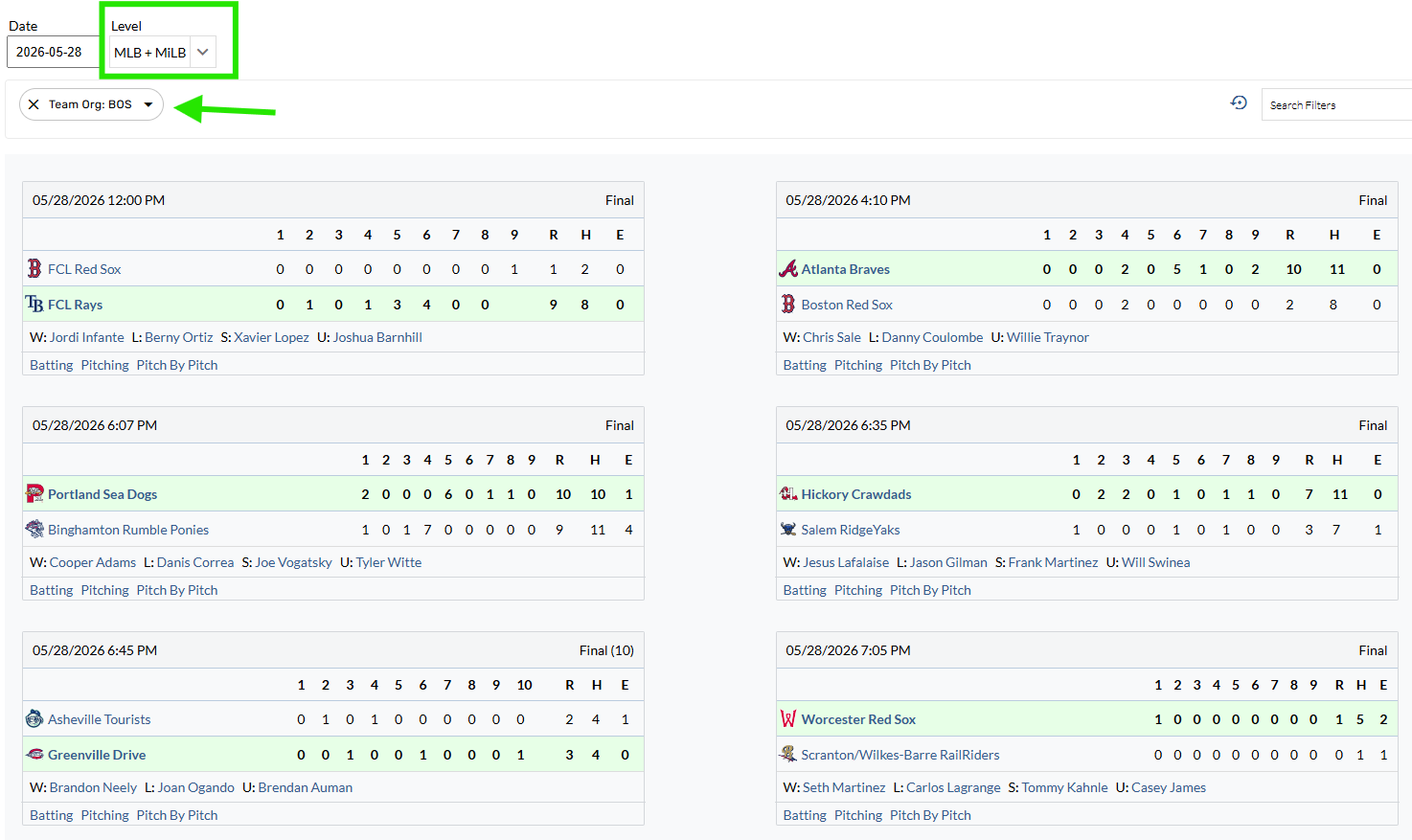This screenshot has height=840, width=1412.
Task: Open Boston Red Sox team link
Action: click(x=847, y=305)
